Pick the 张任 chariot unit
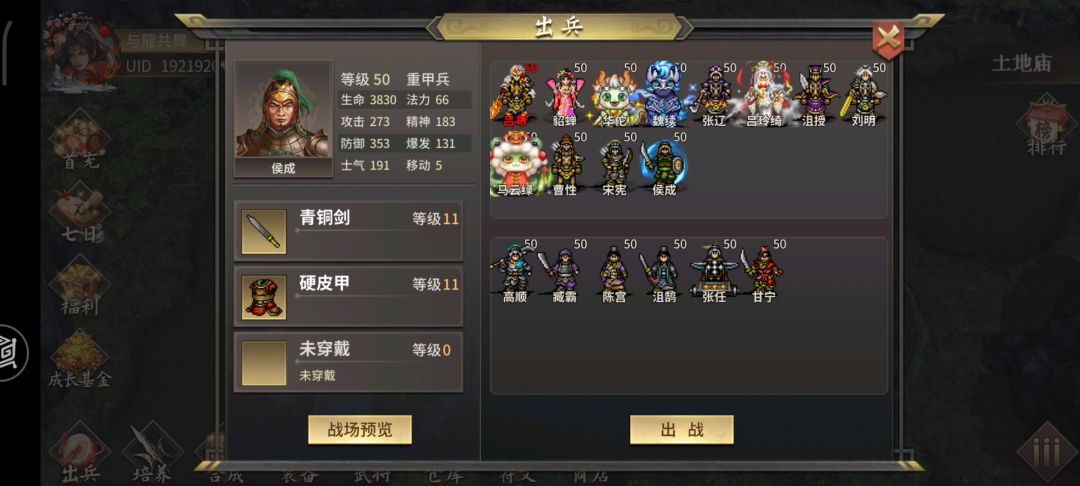Image resolution: width=1080 pixels, height=486 pixels. coord(714,271)
